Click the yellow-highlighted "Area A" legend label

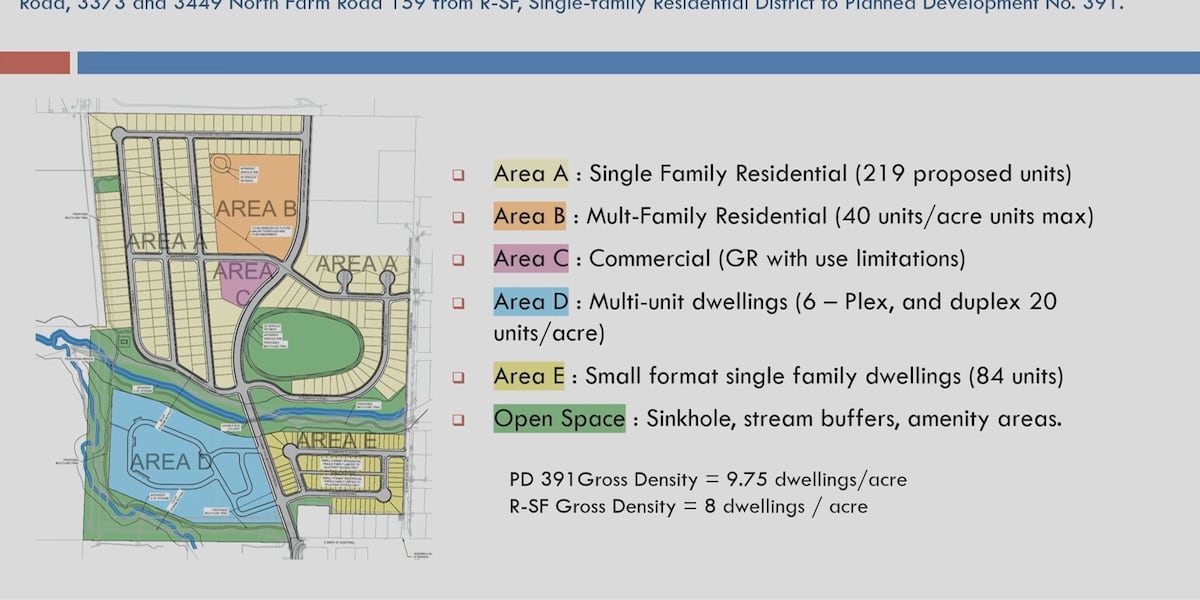pos(531,173)
